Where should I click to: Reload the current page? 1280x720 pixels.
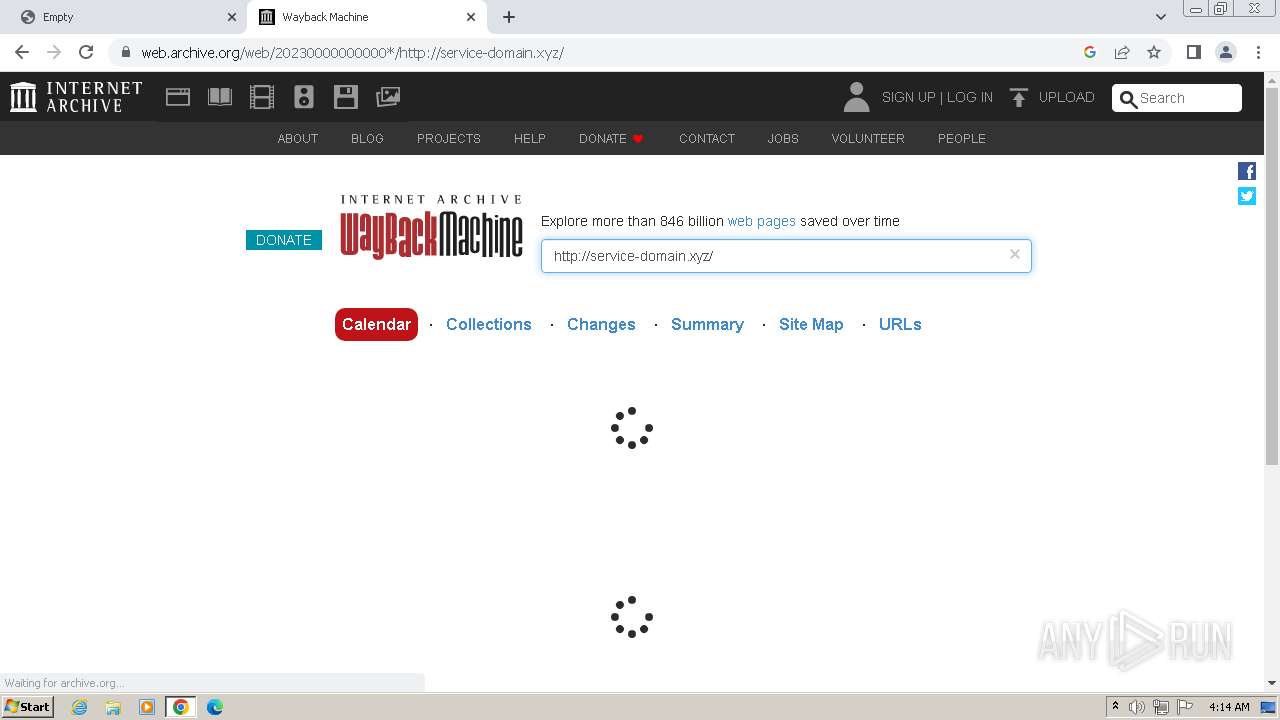(x=86, y=52)
